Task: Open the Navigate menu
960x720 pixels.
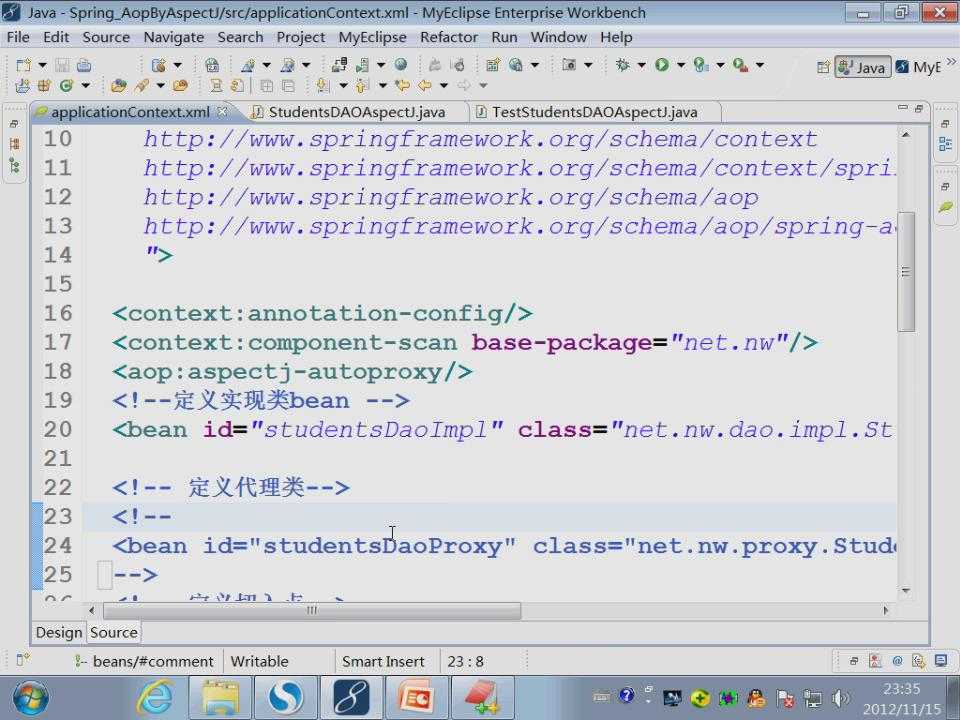Action: coord(174,37)
